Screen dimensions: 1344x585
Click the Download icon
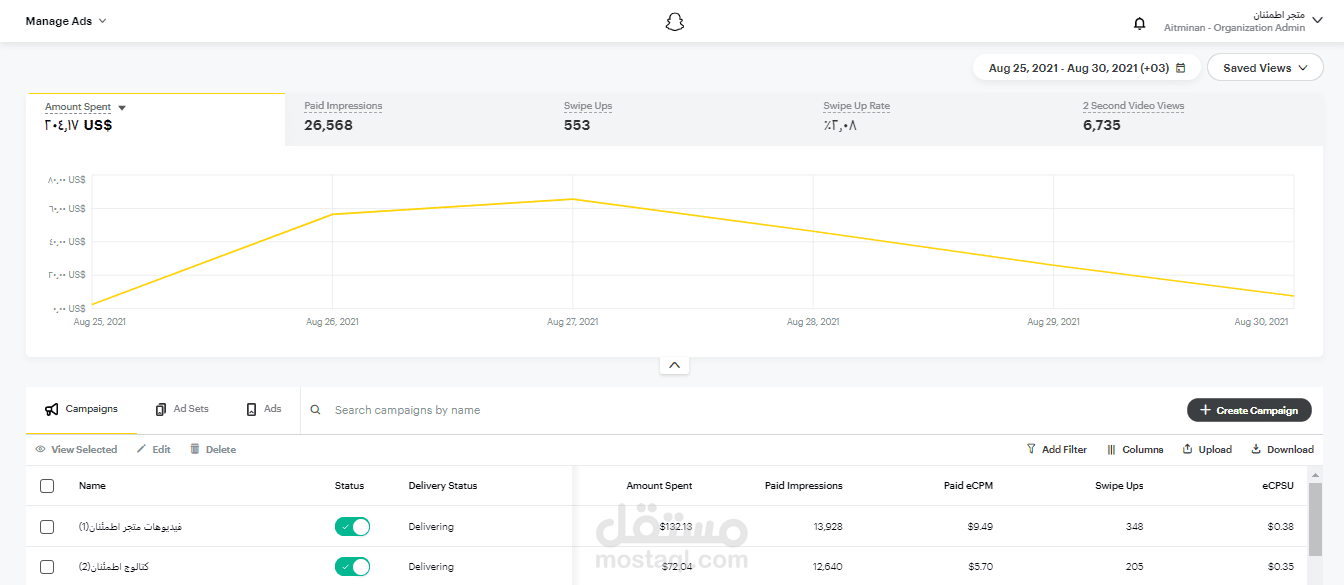(1256, 449)
